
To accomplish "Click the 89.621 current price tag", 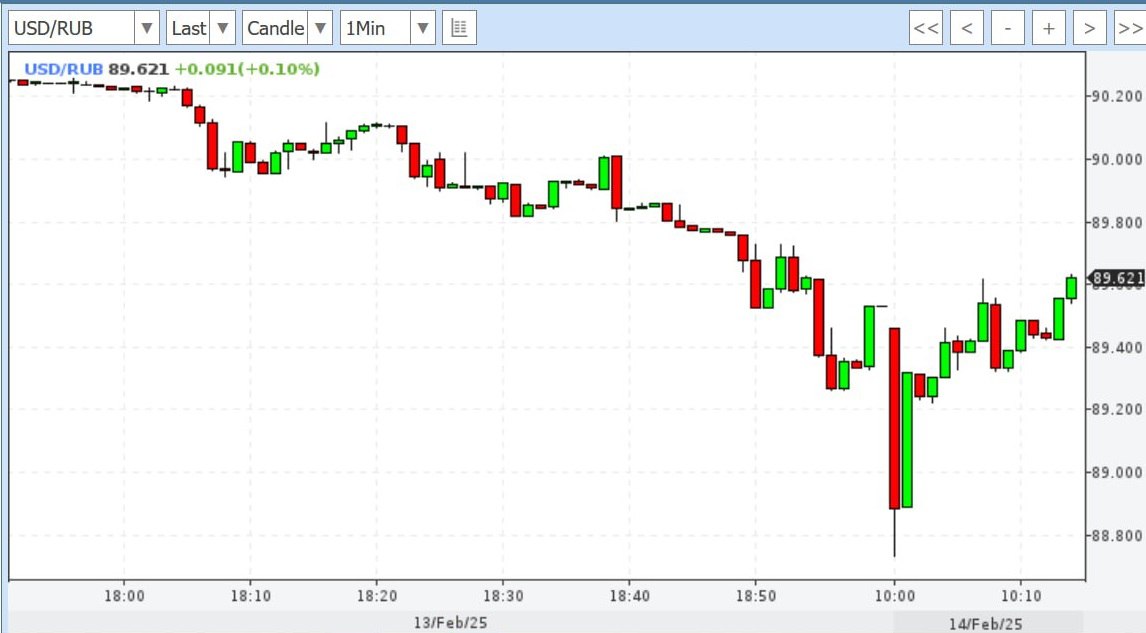I will click(1116, 278).
